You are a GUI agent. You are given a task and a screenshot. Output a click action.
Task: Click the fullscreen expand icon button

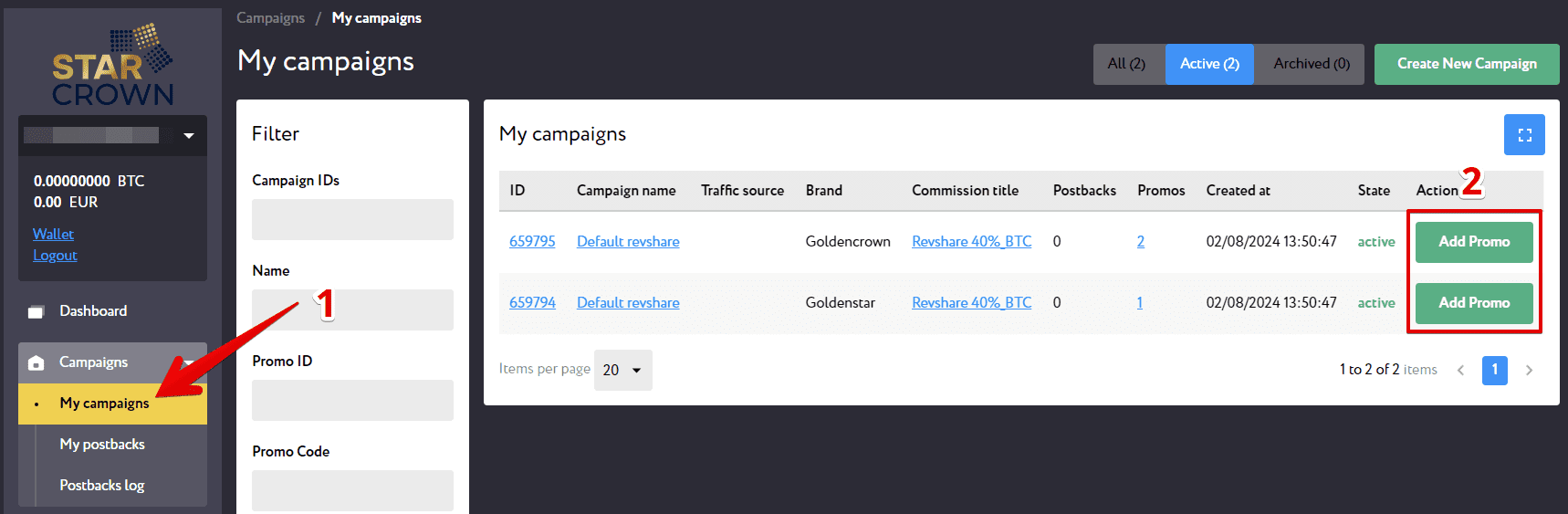point(1524,135)
